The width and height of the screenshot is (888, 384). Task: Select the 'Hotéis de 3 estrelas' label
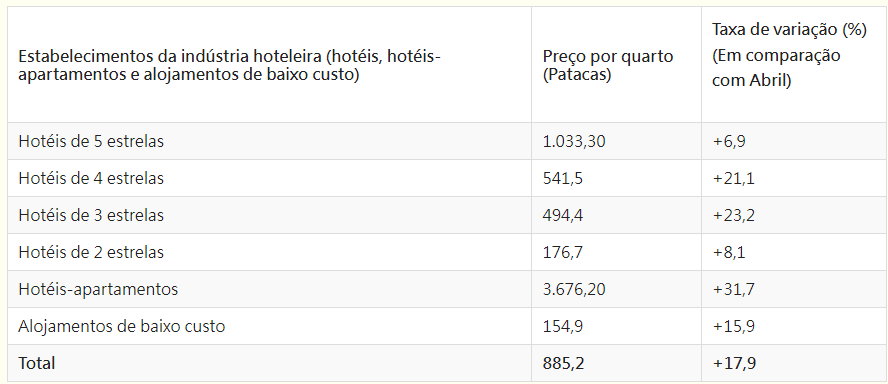pos(91,215)
